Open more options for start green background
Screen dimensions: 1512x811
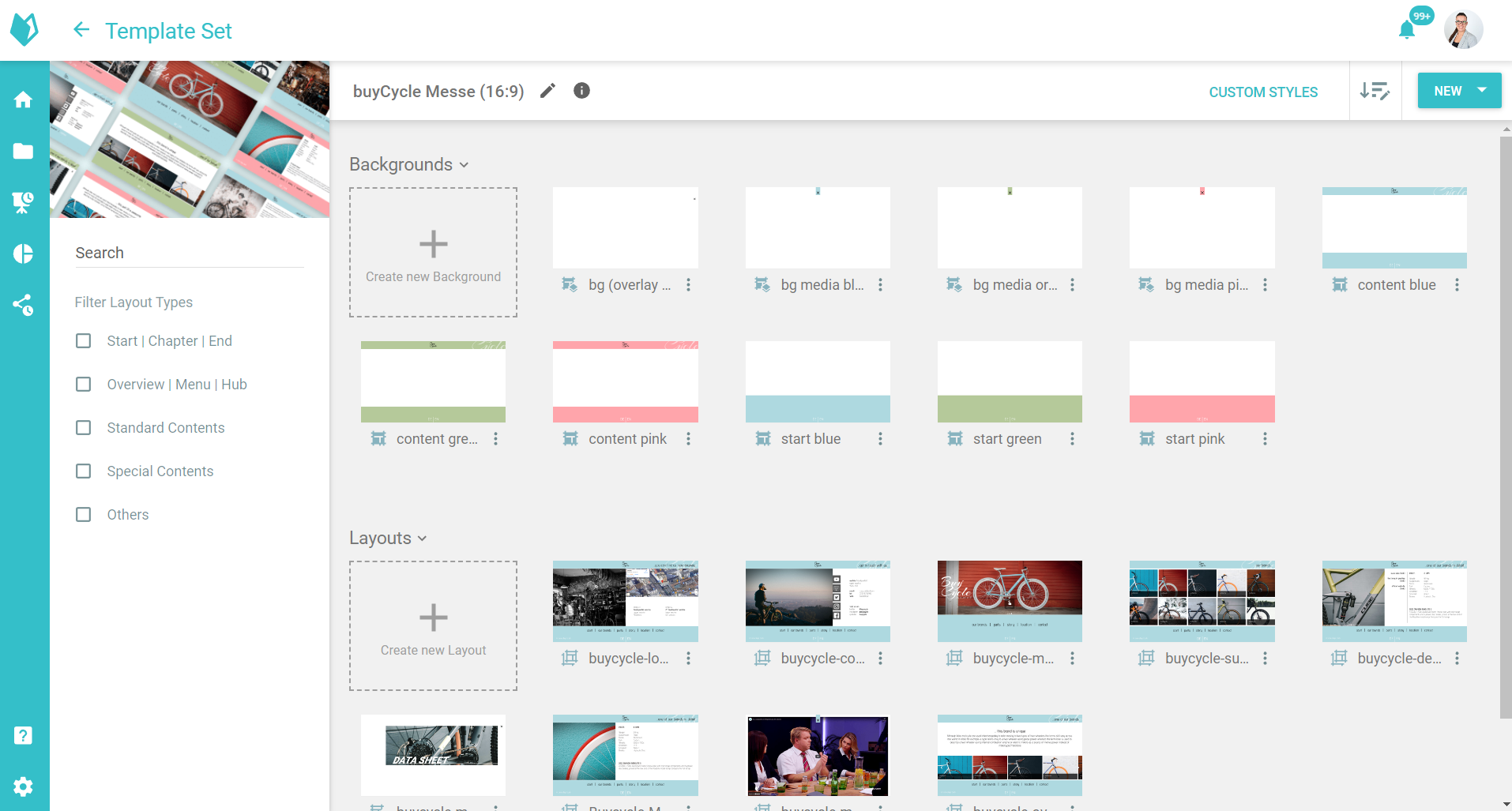click(1072, 439)
